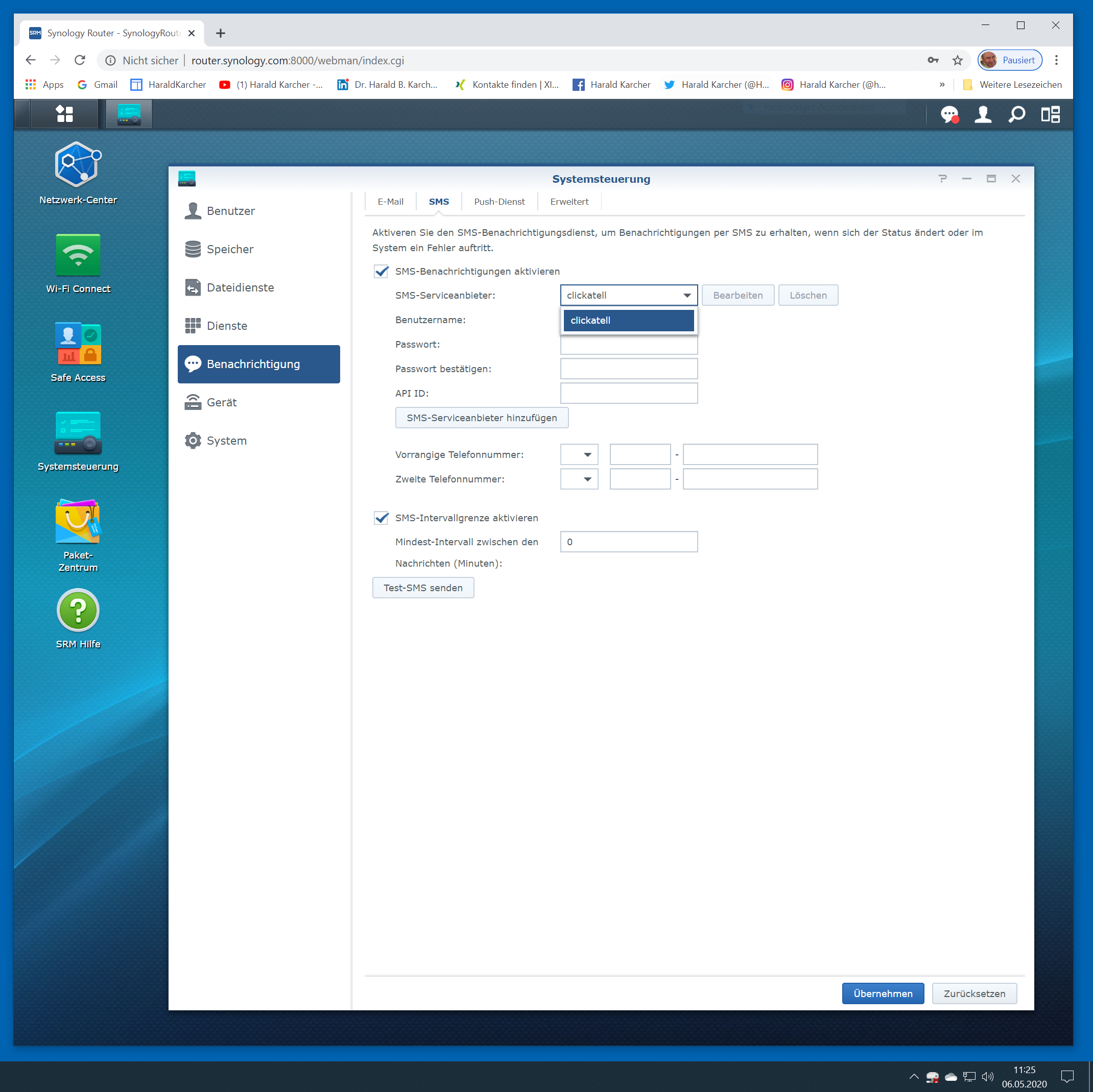Launch the Wi-Fi Connect app icon
1093x1092 pixels.
78,255
